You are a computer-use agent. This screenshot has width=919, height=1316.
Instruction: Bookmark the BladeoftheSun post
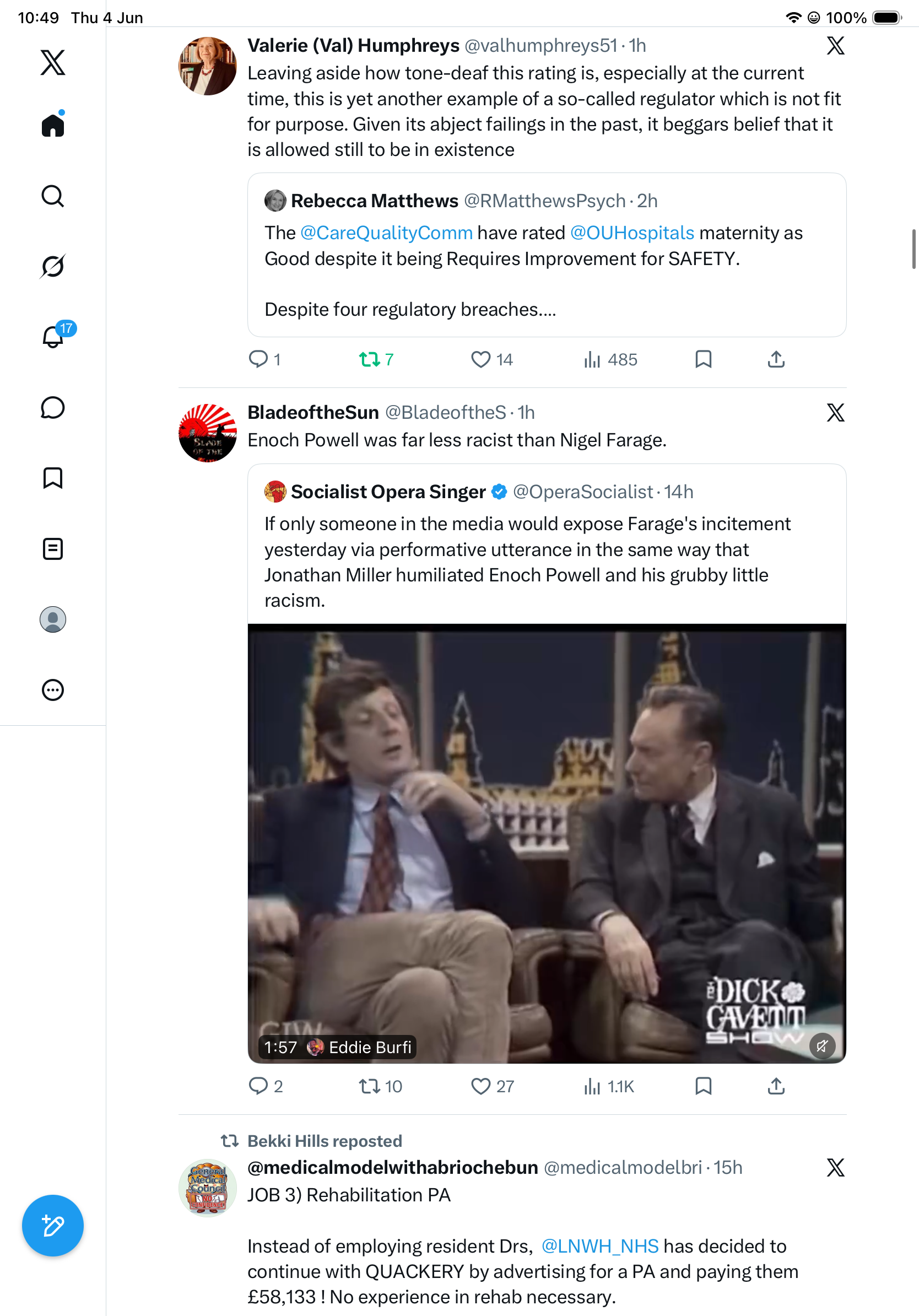pos(703,1086)
